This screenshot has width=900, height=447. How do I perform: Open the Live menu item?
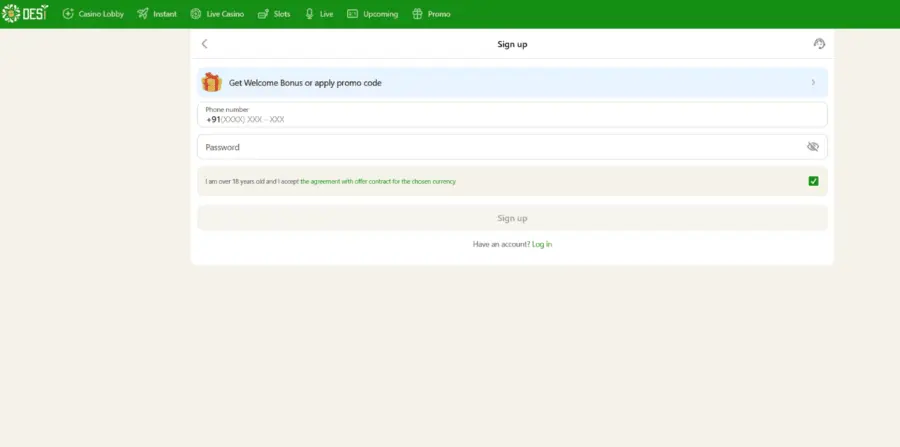319,14
